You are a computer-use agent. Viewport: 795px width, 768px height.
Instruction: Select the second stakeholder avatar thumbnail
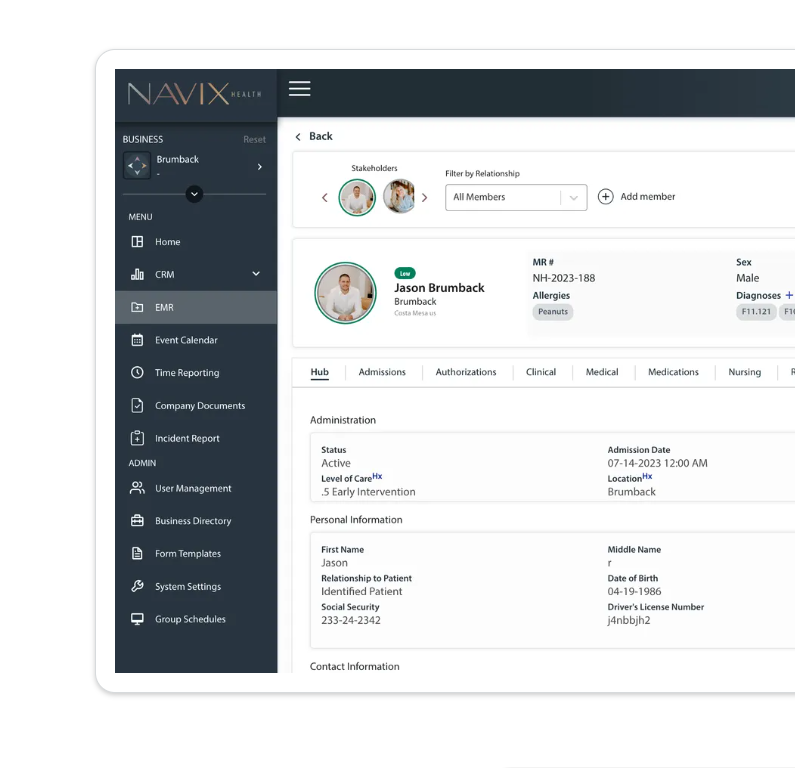pos(399,197)
